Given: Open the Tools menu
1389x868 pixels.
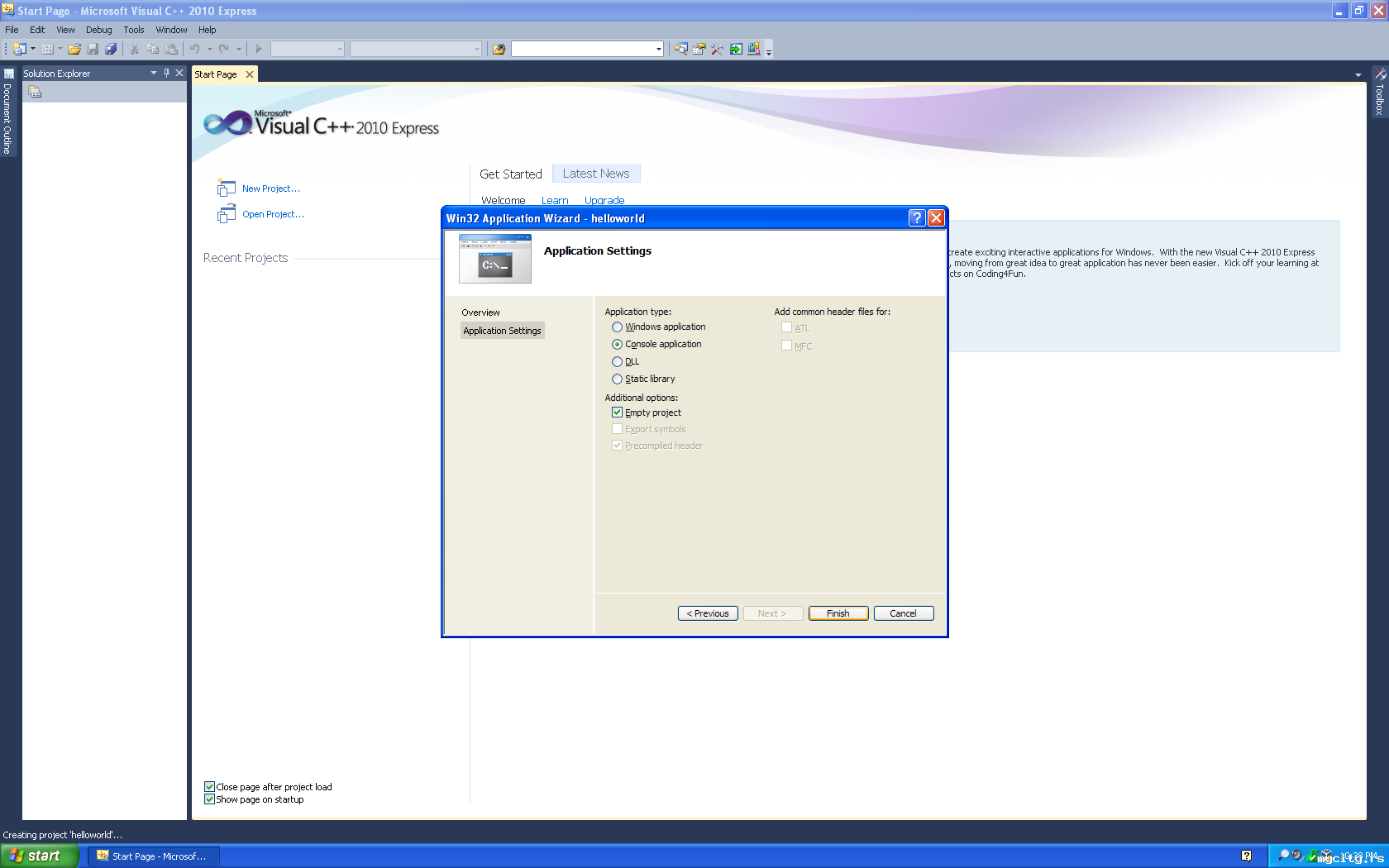Looking at the screenshot, I should [134, 30].
